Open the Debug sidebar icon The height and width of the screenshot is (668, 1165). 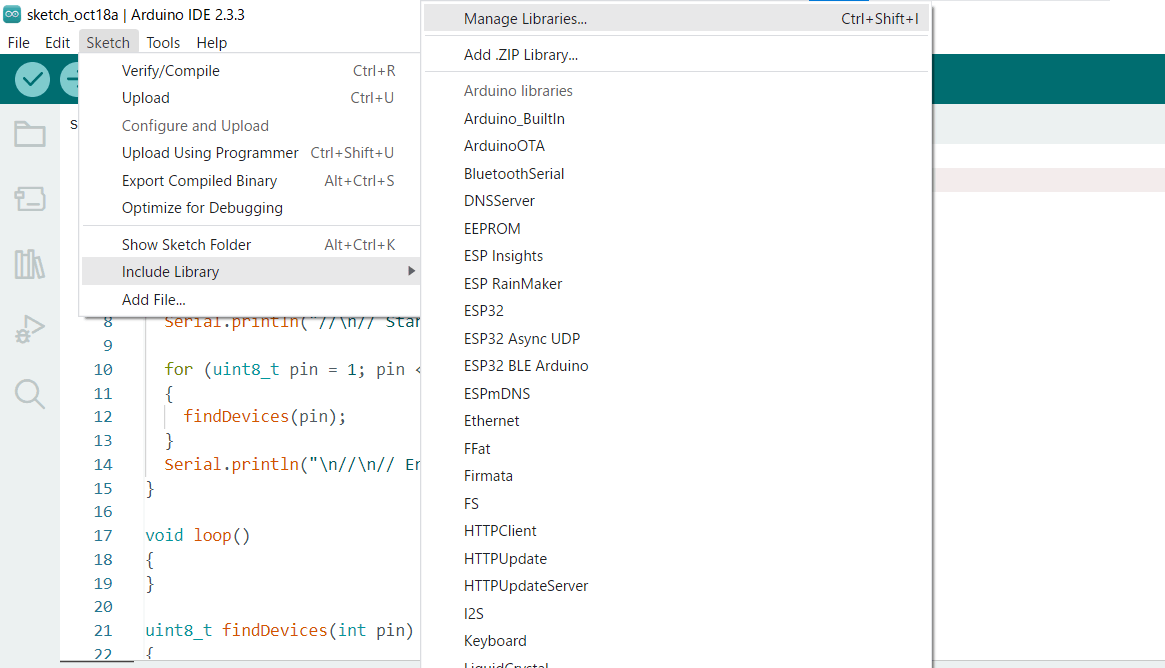click(x=30, y=328)
